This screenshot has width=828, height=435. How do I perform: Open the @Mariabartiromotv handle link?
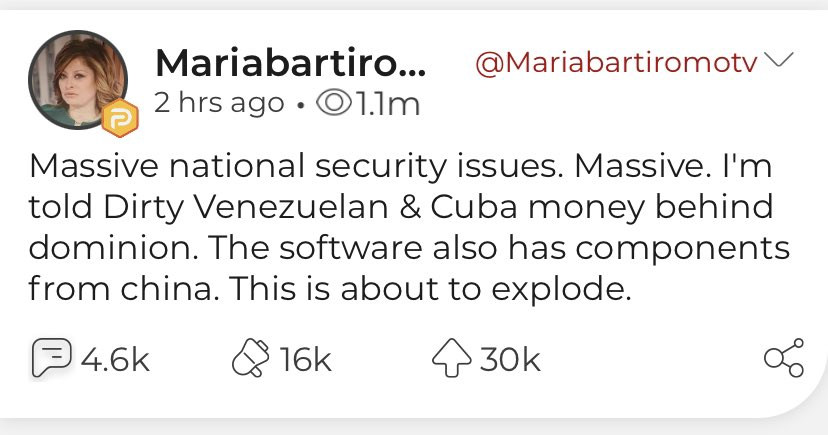[616, 63]
